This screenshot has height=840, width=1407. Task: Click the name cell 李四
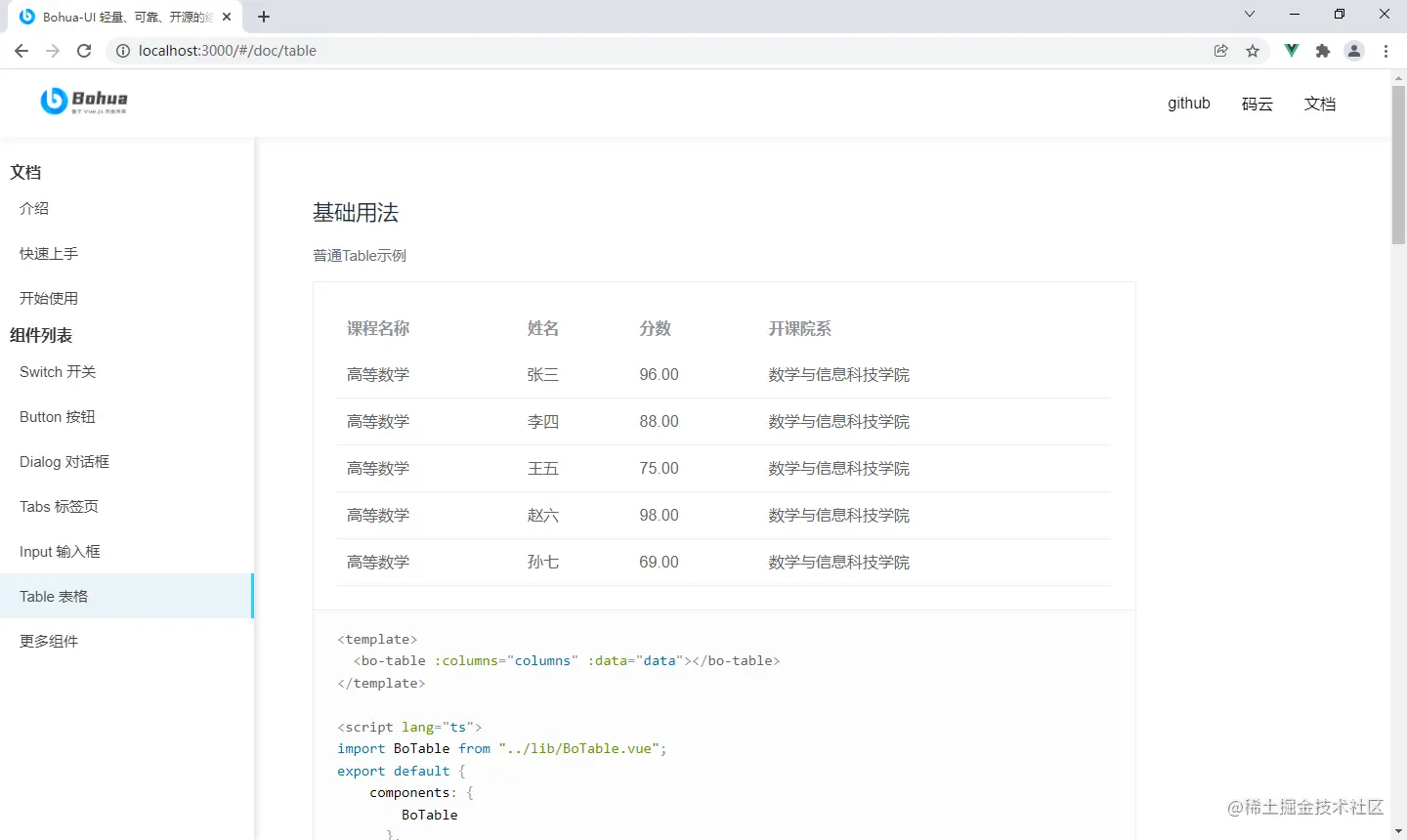point(543,422)
